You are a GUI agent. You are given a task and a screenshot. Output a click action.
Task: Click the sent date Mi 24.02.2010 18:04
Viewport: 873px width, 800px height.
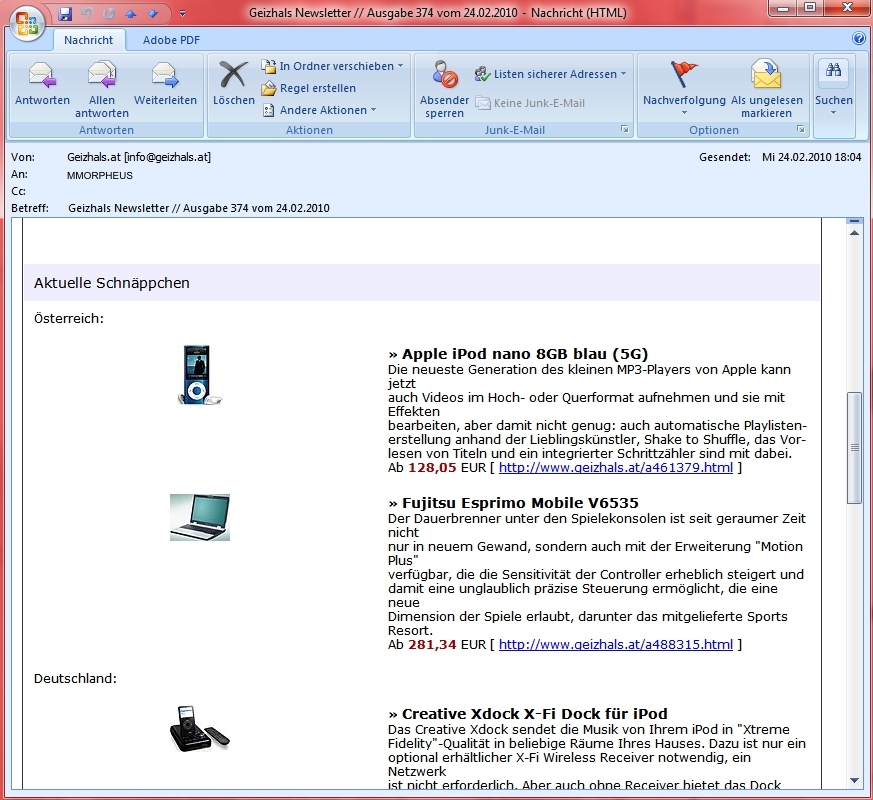point(811,157)
